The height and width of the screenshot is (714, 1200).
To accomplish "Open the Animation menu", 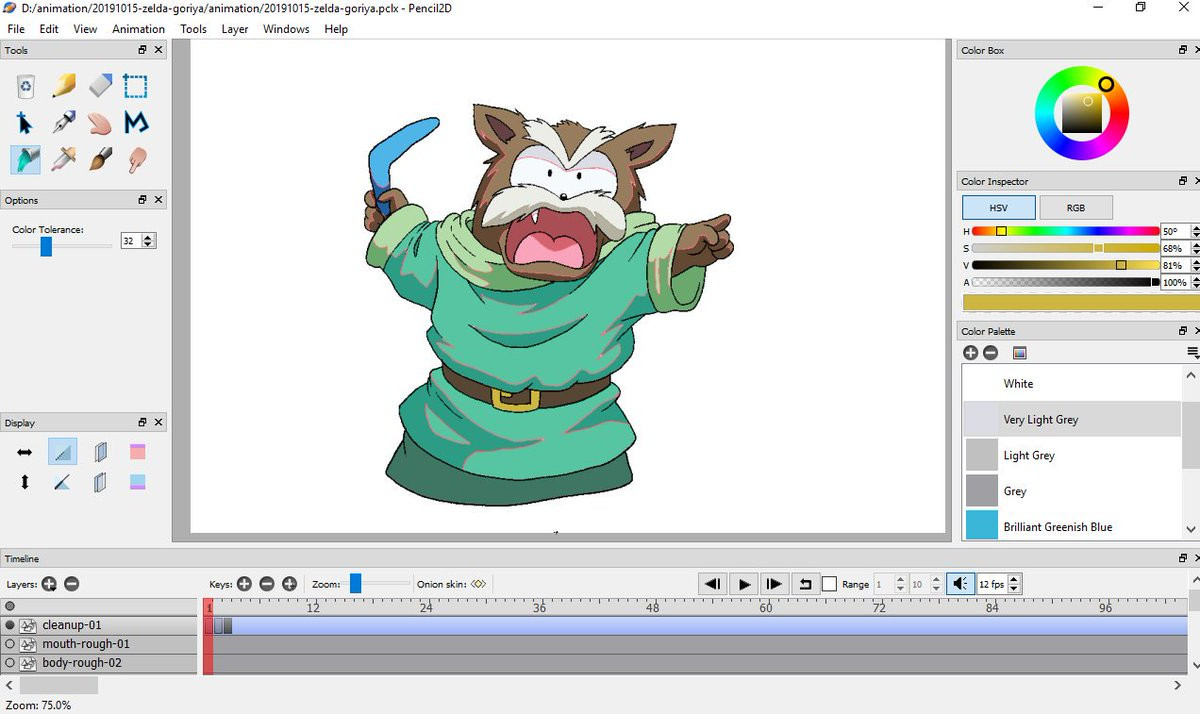I will 139,29.
